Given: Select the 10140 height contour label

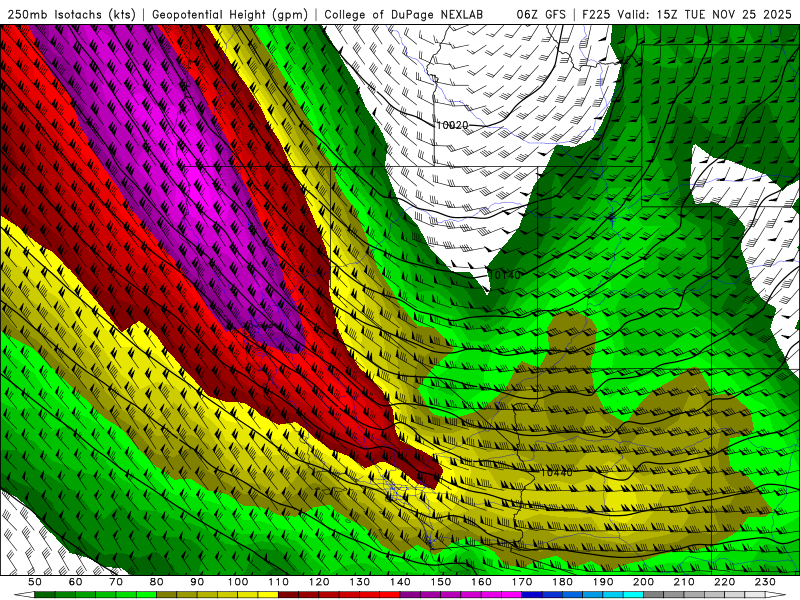Looking at the screenshot, I should click(x=505, y=275).
